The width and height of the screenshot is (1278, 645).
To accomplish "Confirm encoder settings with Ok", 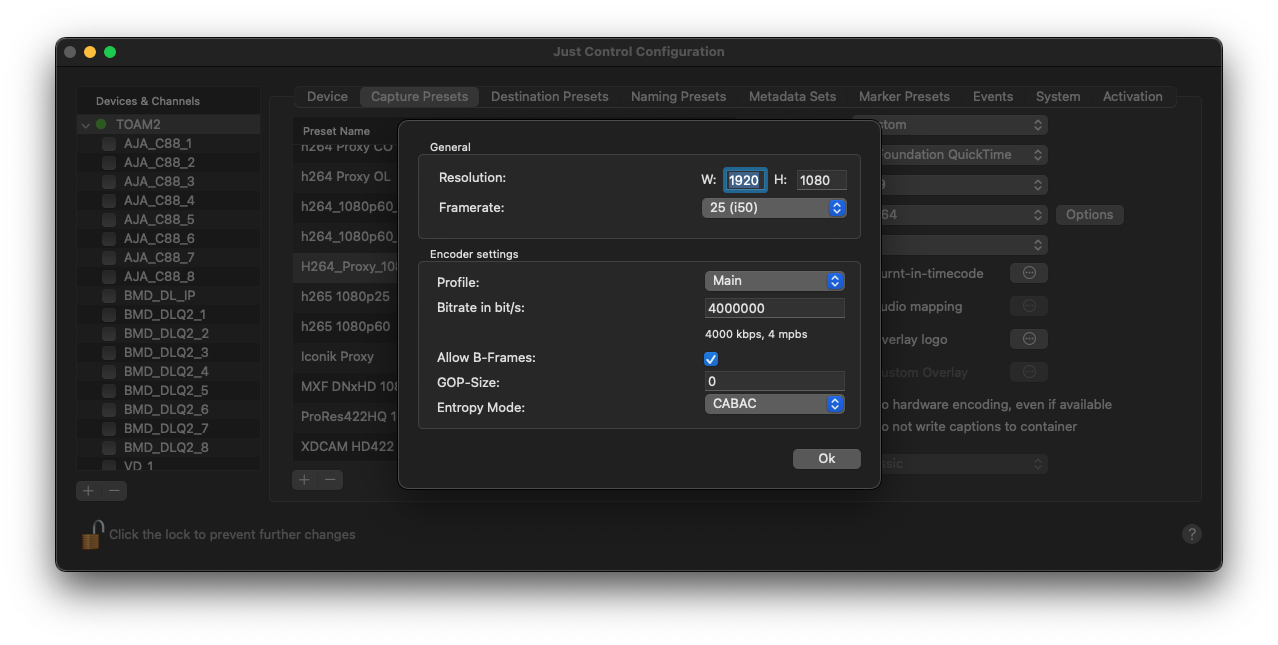I will tap(826, 458).
